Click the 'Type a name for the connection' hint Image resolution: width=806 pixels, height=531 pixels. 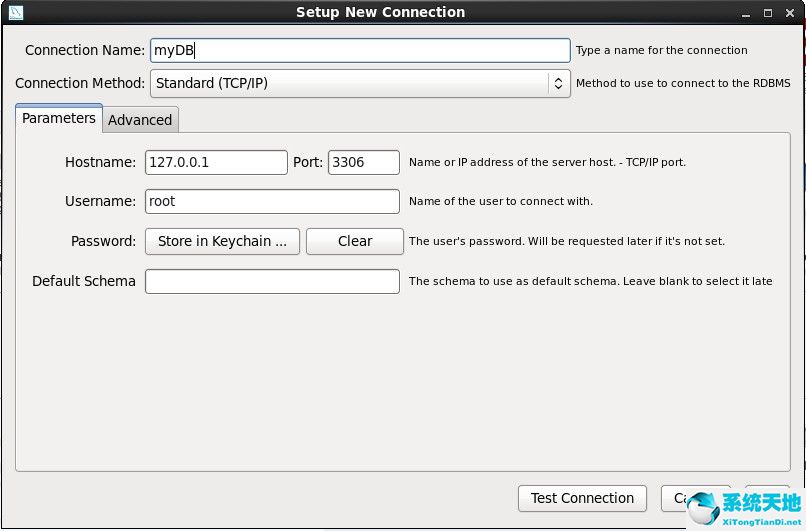pos(662,50)
